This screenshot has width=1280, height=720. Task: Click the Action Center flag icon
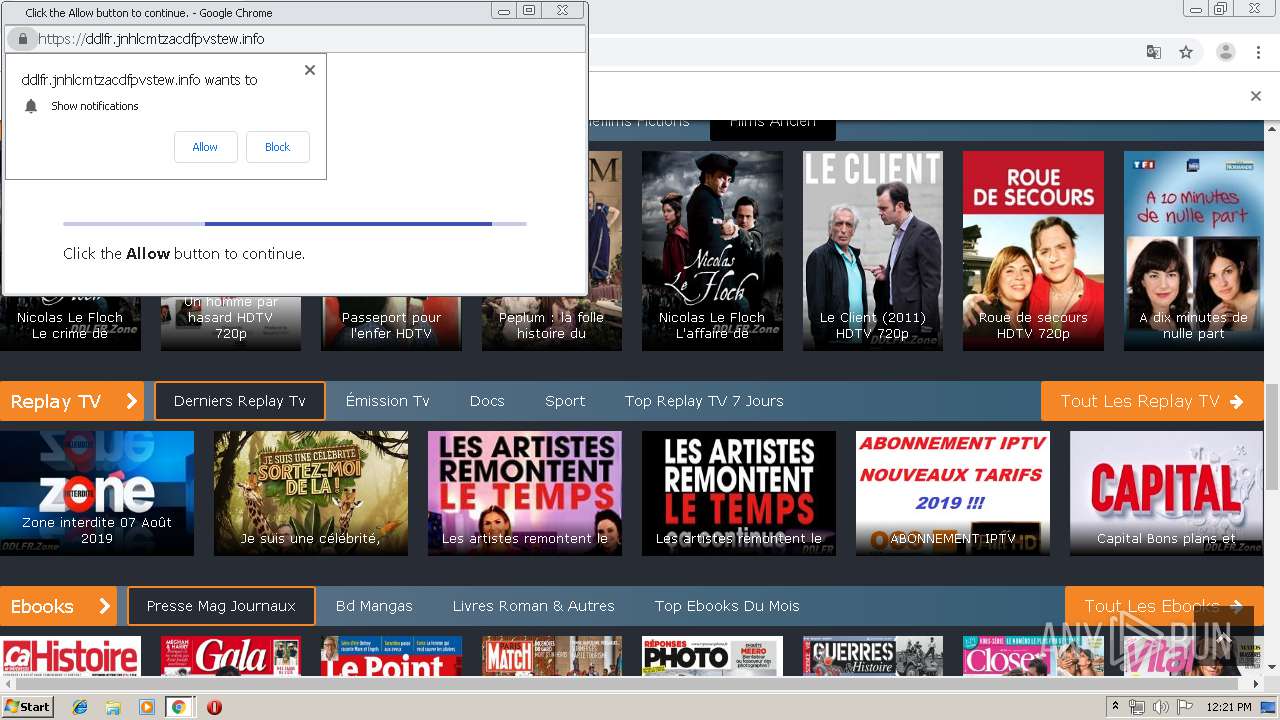1185,707
